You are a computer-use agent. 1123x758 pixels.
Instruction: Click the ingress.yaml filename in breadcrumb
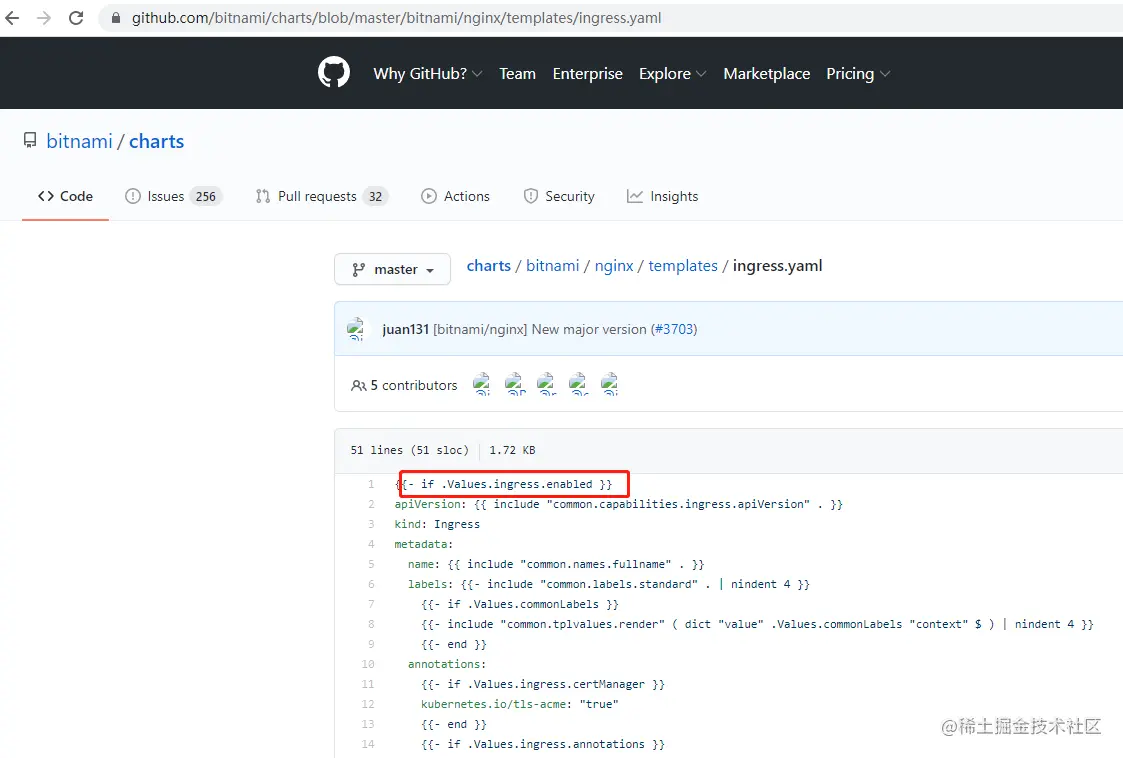click(777, 266)
